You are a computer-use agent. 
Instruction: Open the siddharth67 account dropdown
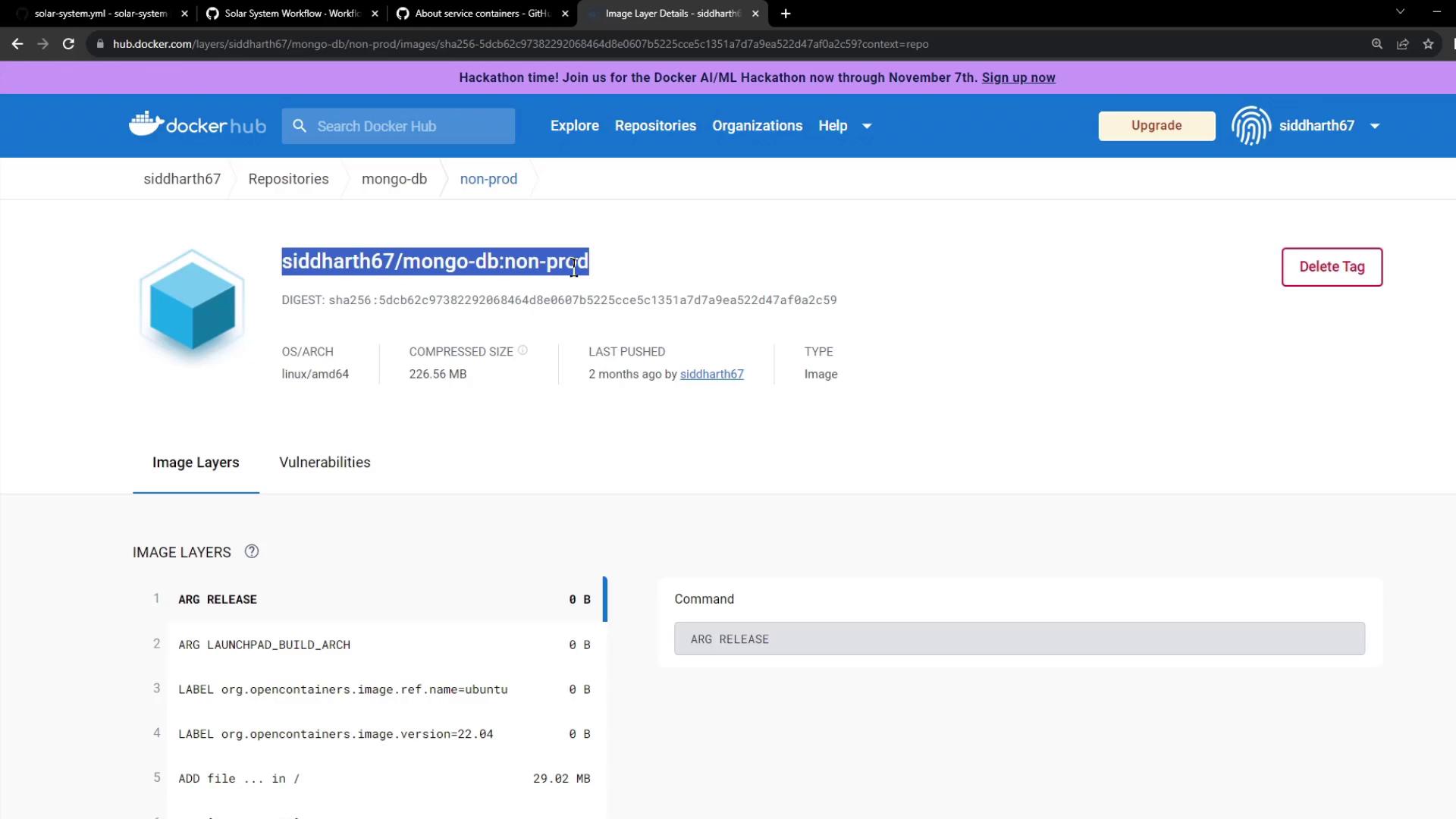pos(1374,126)
